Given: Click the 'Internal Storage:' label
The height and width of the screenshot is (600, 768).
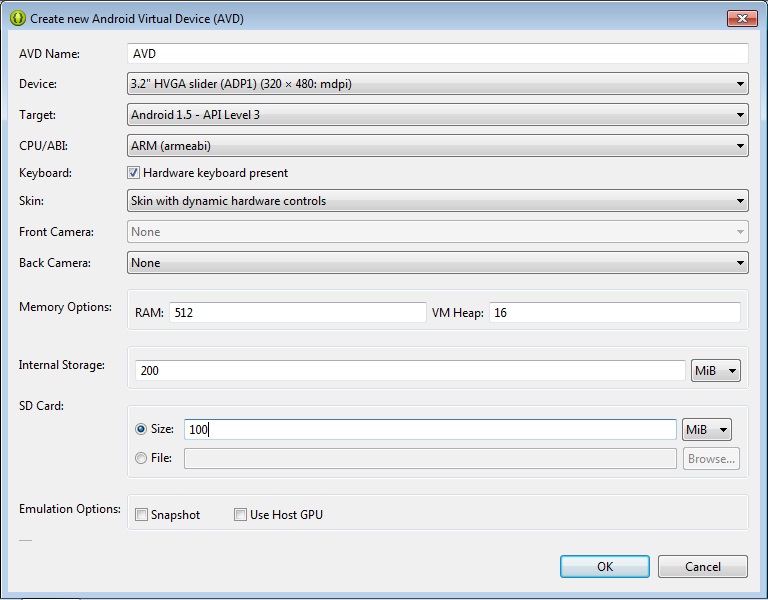Looking at the screenshot, I should coord(62,365).
